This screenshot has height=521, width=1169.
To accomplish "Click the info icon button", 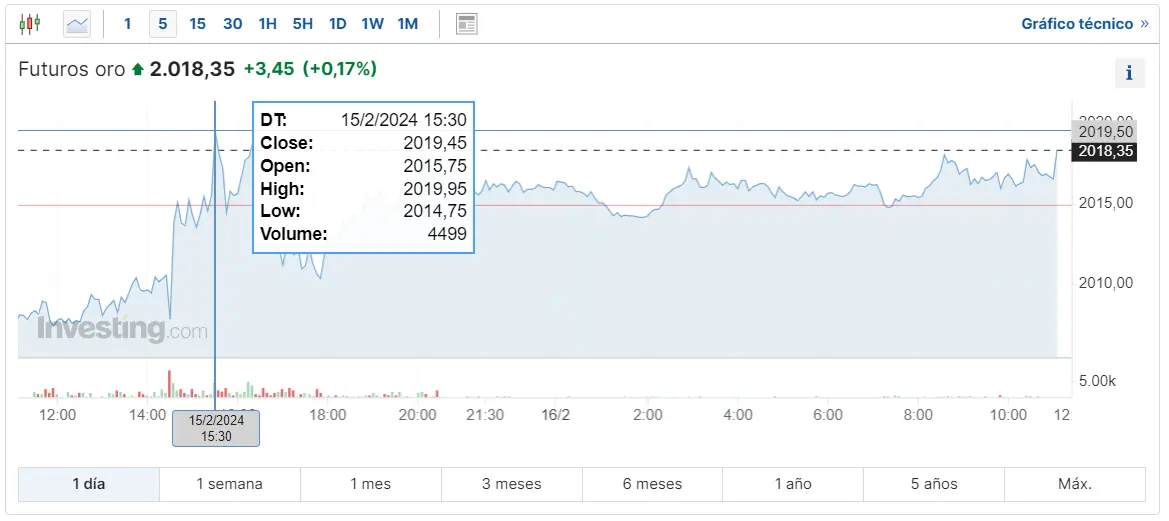I will coord(1129,73).
